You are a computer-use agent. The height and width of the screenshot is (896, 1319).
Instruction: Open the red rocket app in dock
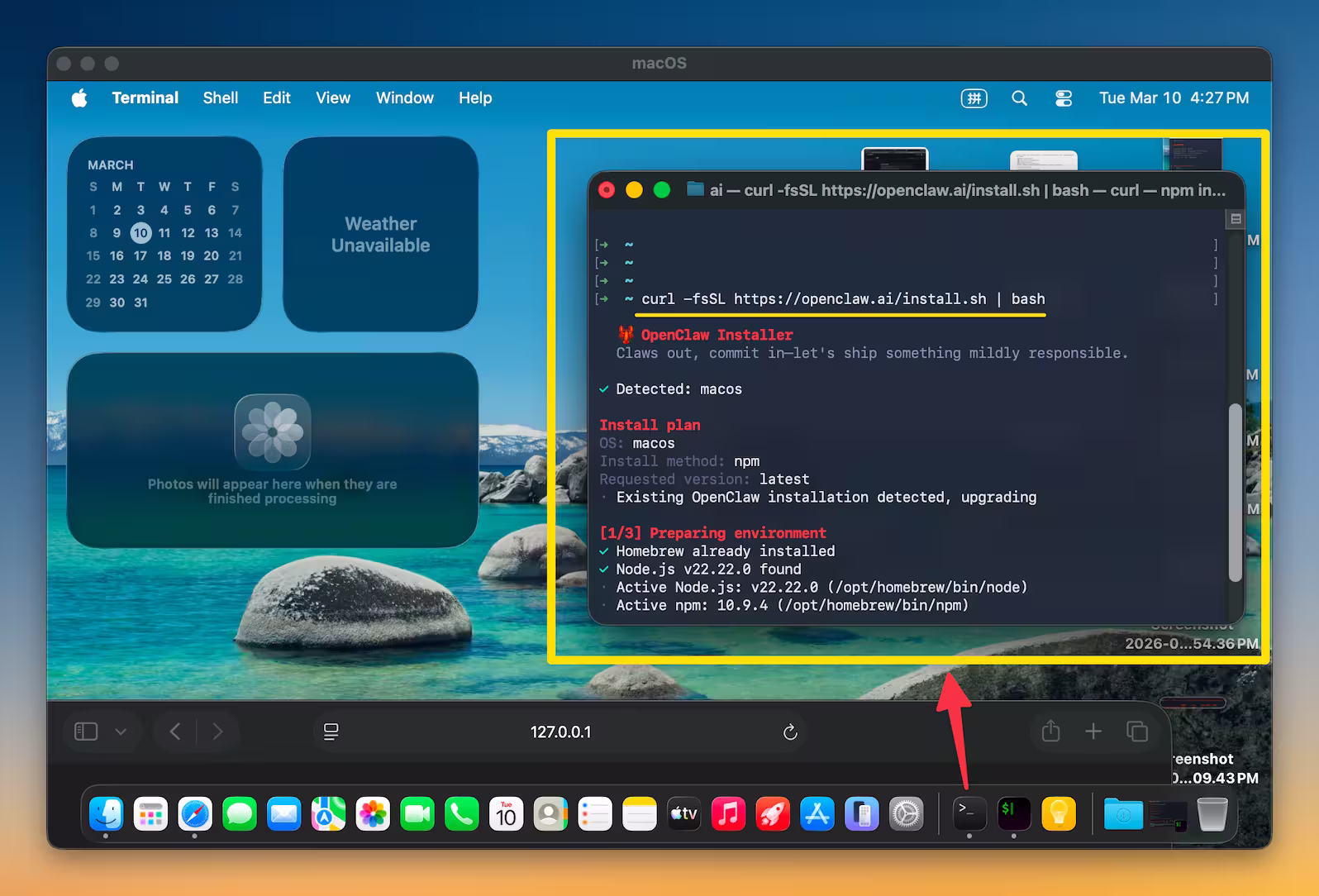(x=773, y=814)
